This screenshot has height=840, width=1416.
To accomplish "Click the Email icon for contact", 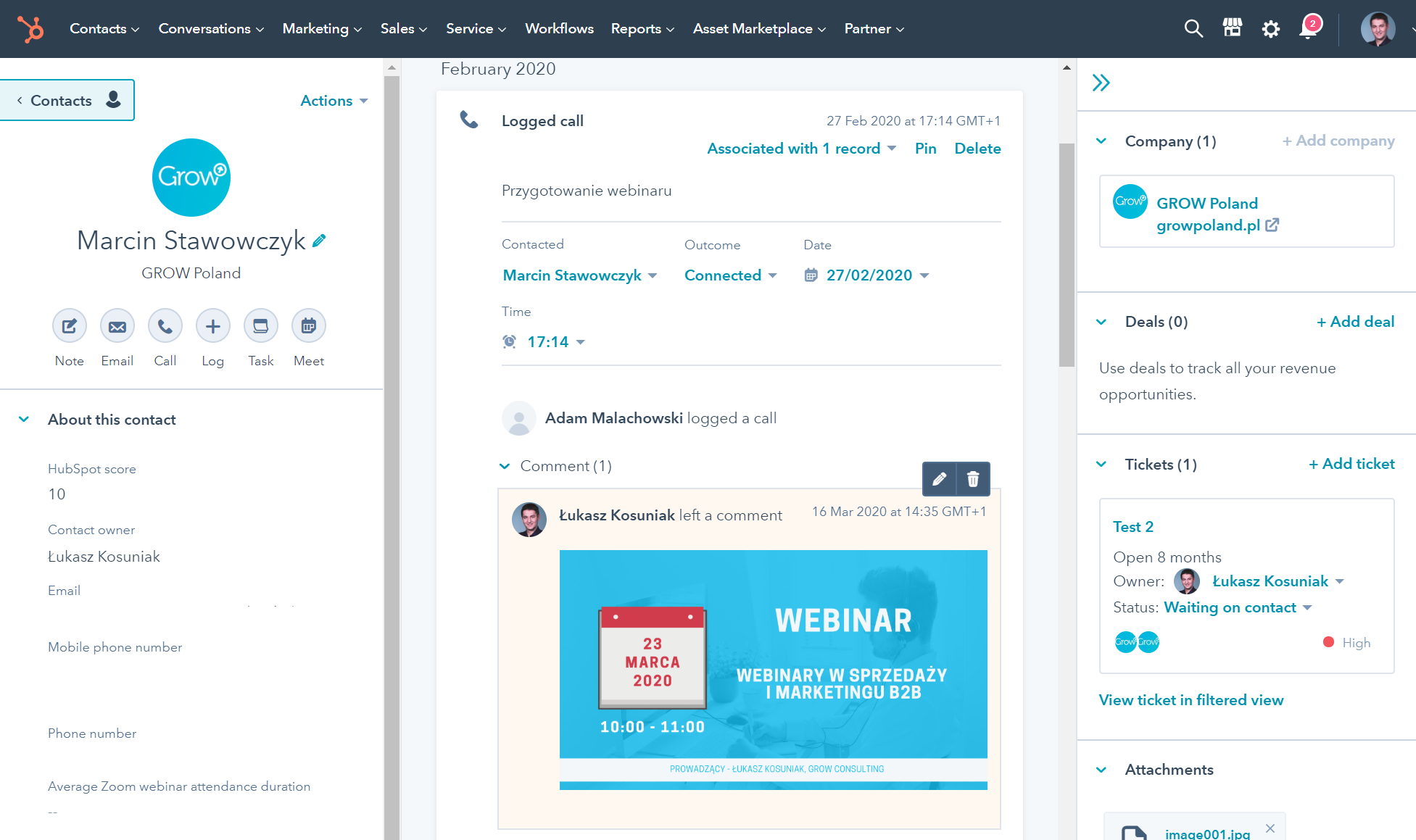I will click(x=116, y=326).
